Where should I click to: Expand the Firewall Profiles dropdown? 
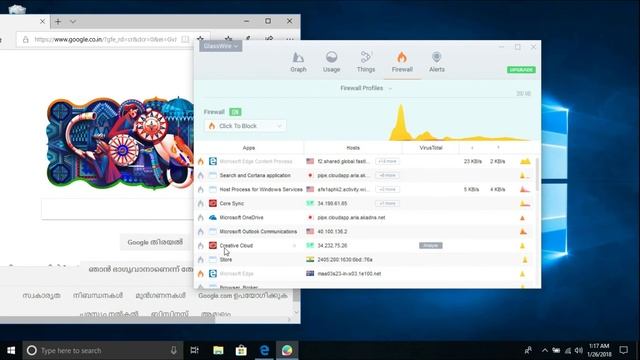click(366, 88)
